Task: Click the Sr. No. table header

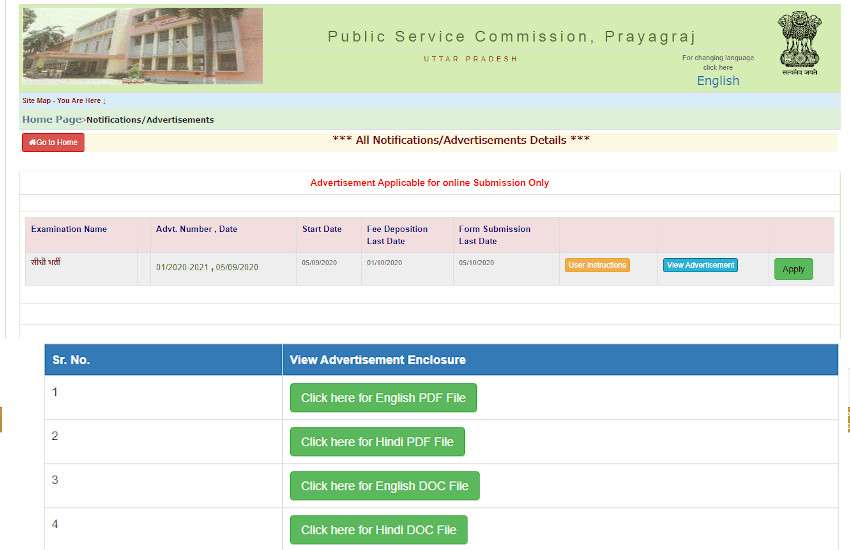Action: [x=71, y=360]
